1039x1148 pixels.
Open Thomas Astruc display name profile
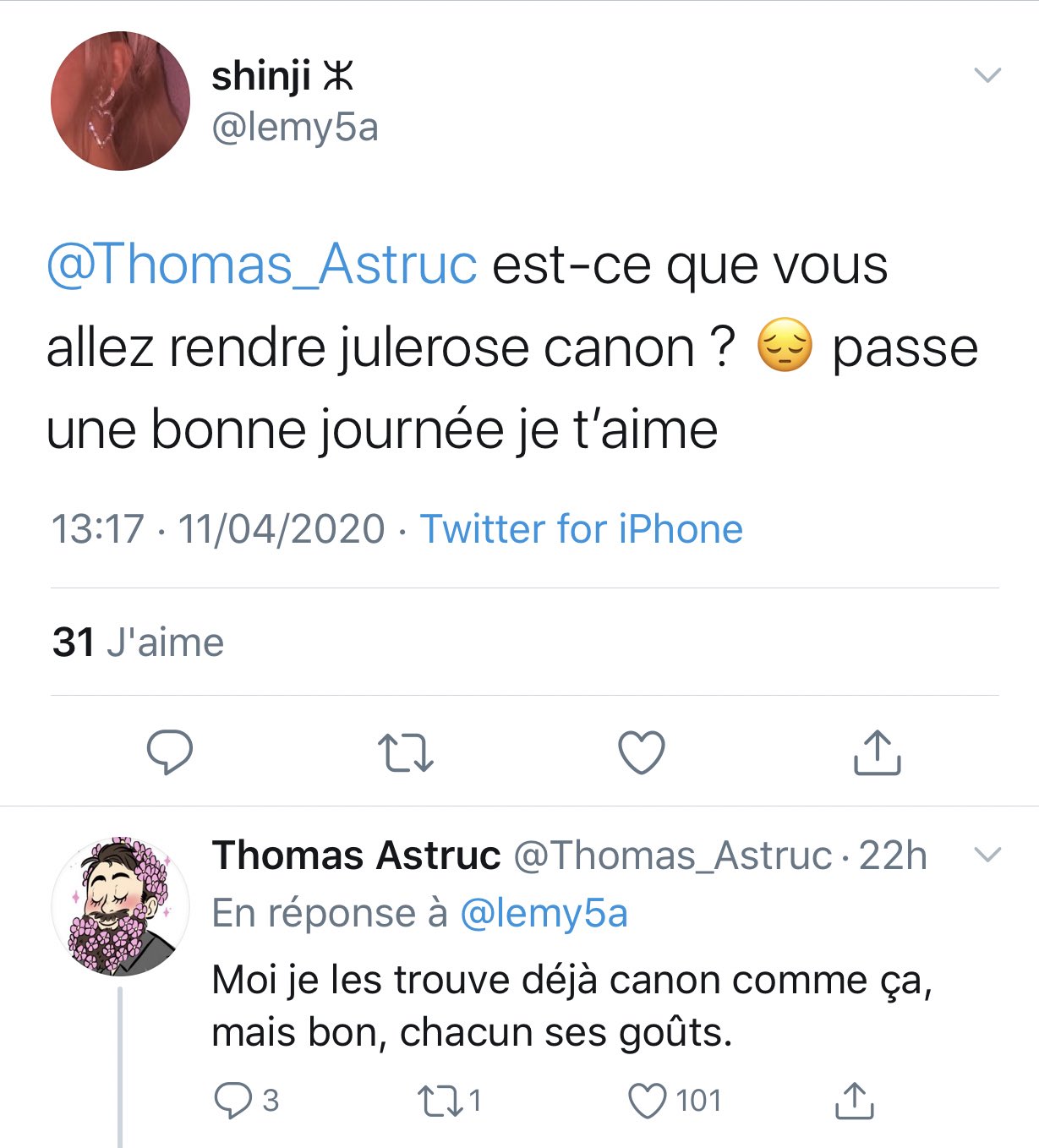pyautogui.click(x=356, y=856)
